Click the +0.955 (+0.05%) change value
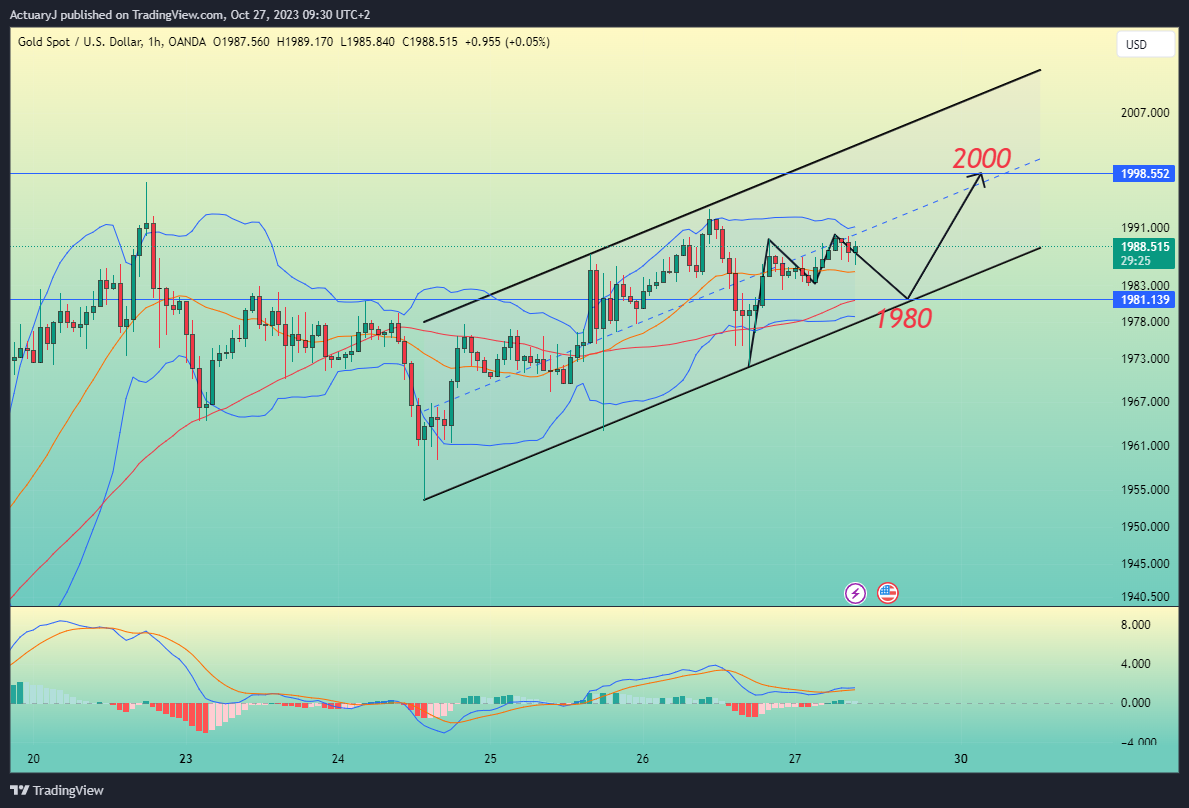1189x808 pixels. [507, 42]
